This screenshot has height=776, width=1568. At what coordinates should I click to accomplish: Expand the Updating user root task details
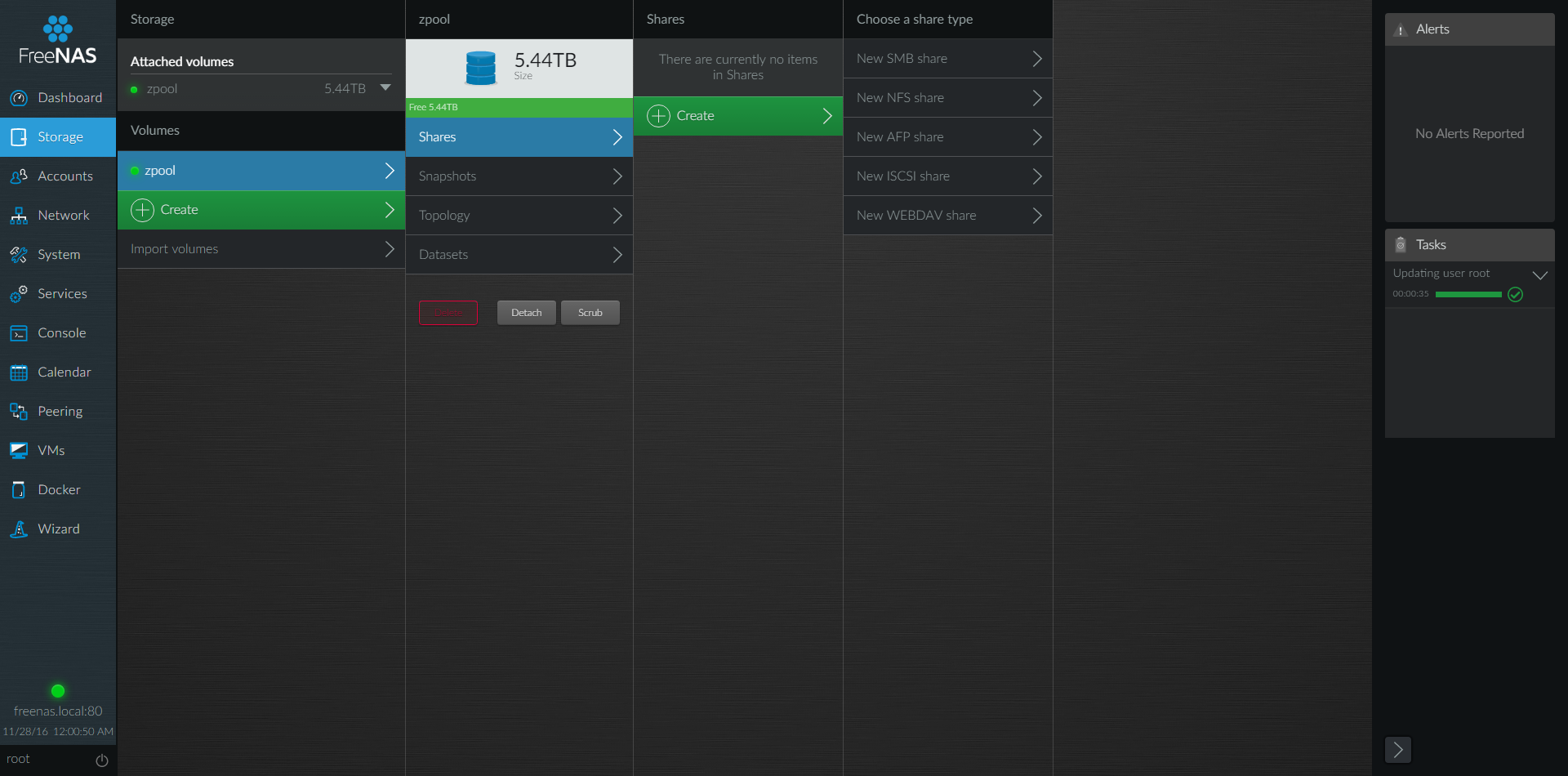pos(1540,275)
